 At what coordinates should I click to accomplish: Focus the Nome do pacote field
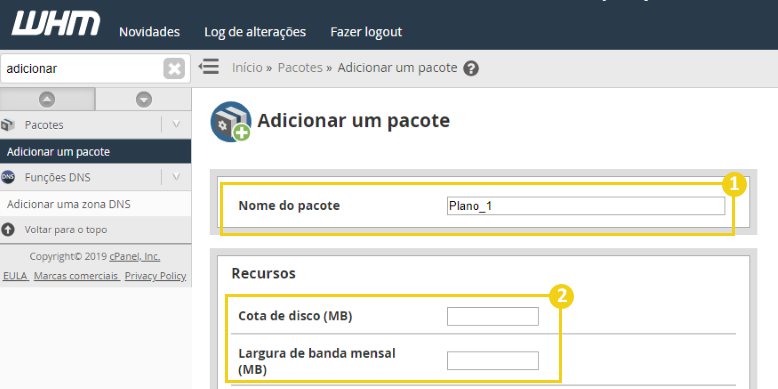point(585,206)
